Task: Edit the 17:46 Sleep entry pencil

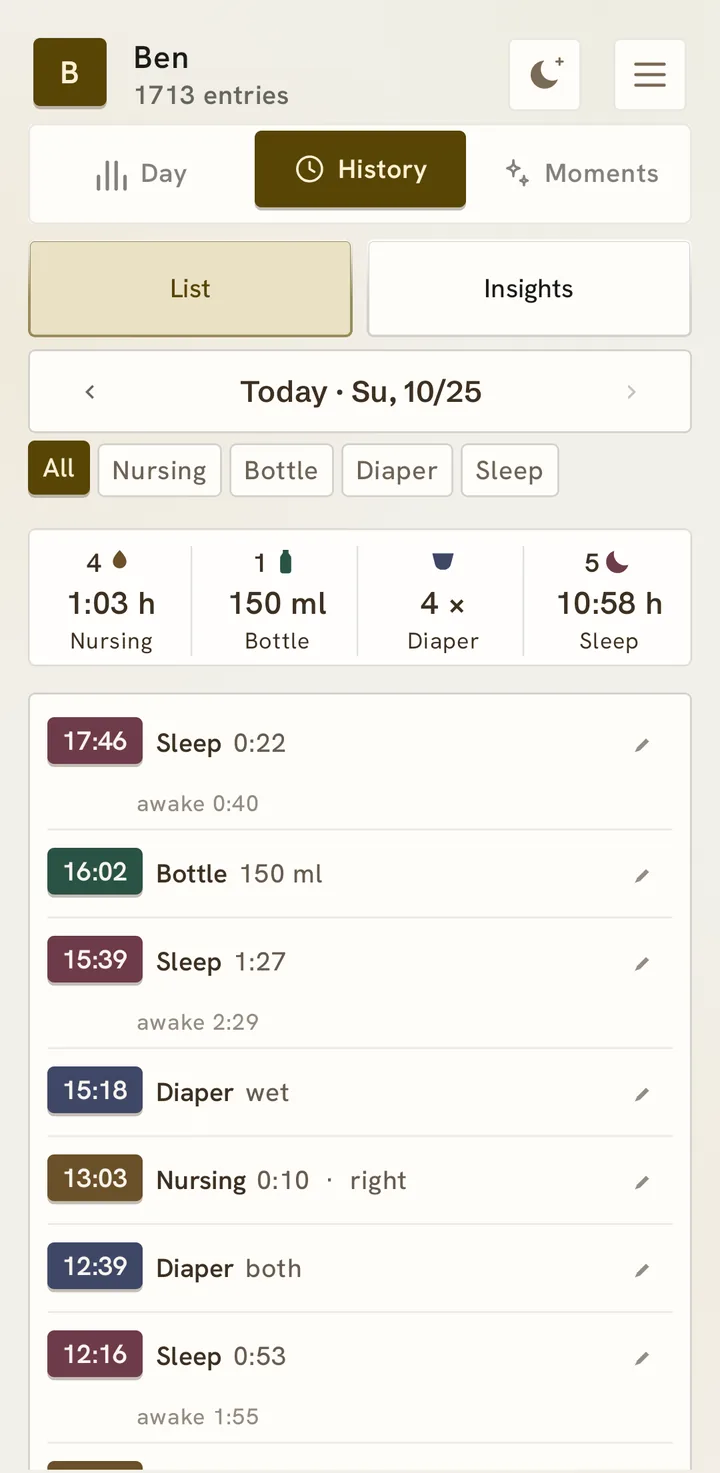Action: [642, 744]
